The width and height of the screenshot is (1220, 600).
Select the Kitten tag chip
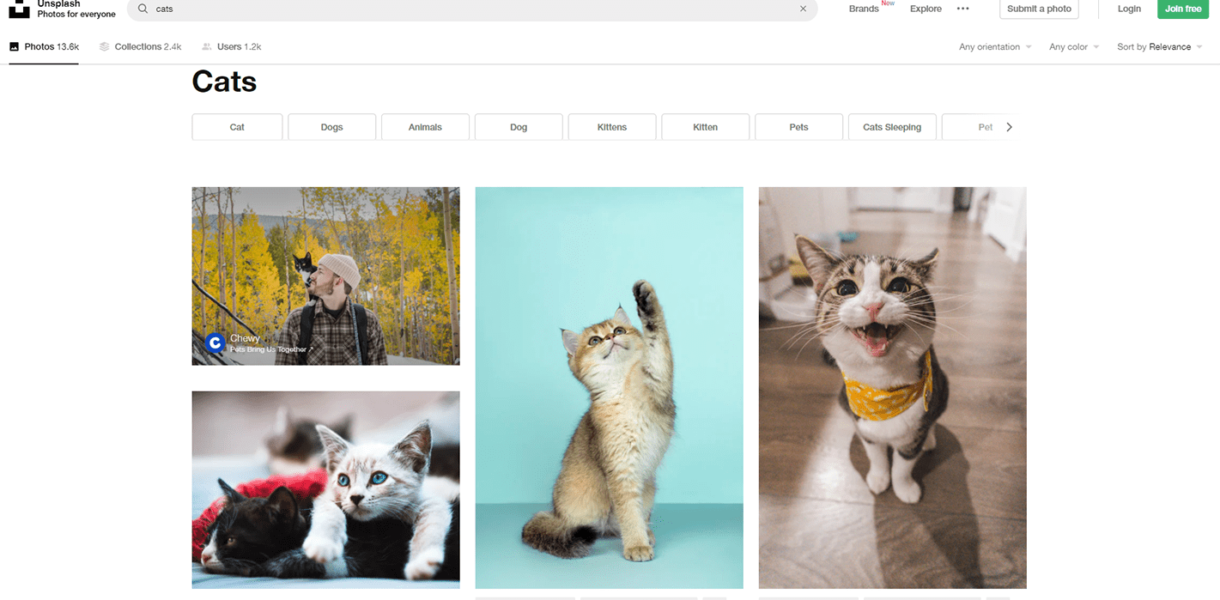click(705, 127)
